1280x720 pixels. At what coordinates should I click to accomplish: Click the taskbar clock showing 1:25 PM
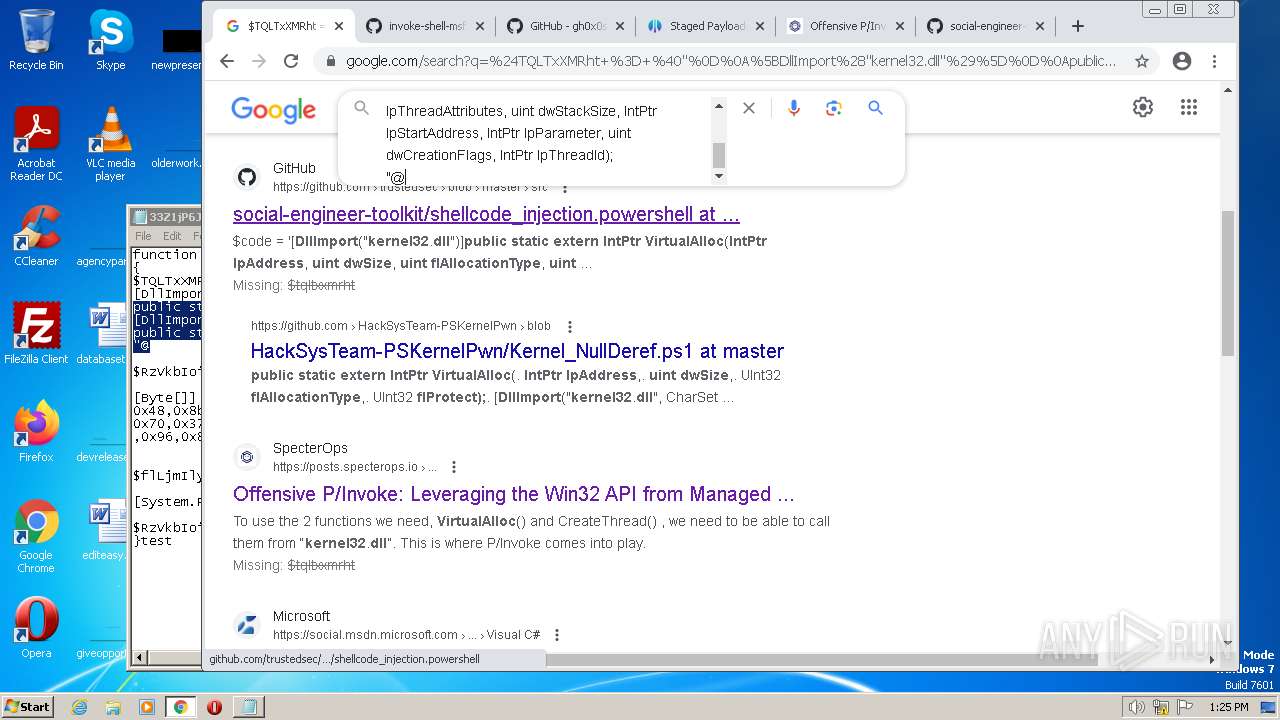(x=1228, y=707)
